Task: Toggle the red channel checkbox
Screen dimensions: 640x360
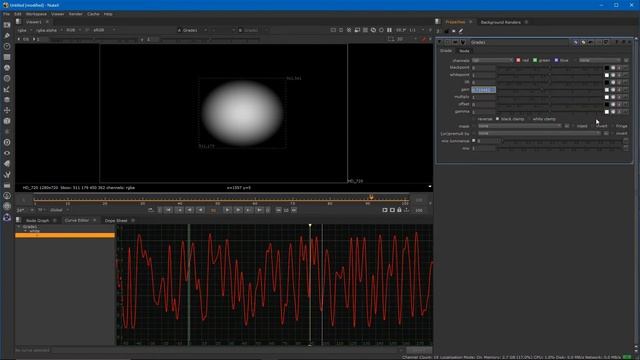Action: click(x=518, y=60)
